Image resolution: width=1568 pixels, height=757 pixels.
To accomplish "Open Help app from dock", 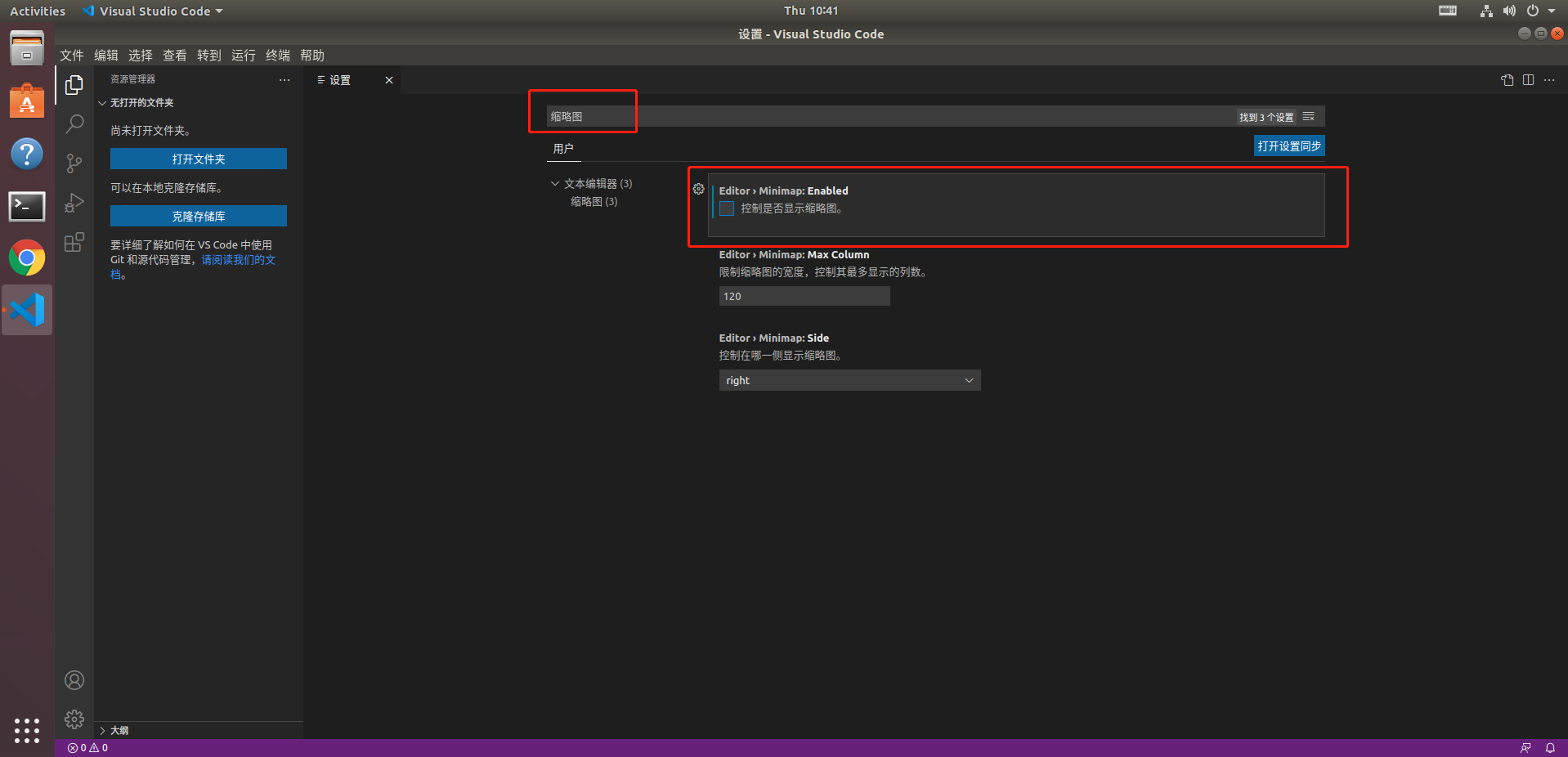I will 27,154.
